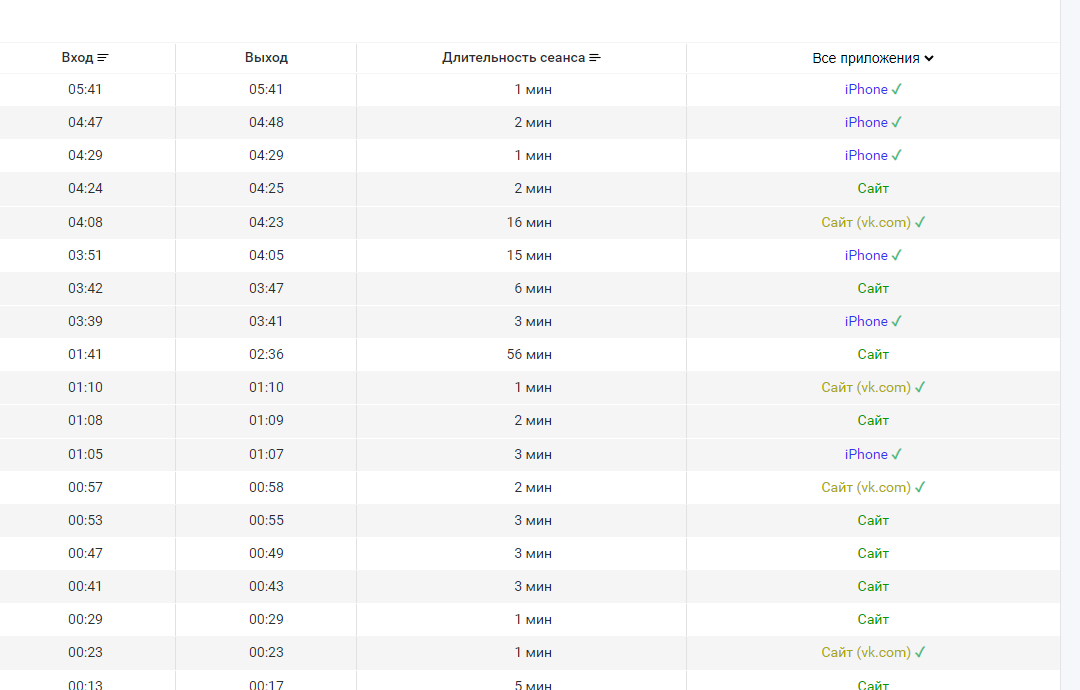Open Сайт link in the 04:24 row
Screen dimensions: 1080x690
873,189
